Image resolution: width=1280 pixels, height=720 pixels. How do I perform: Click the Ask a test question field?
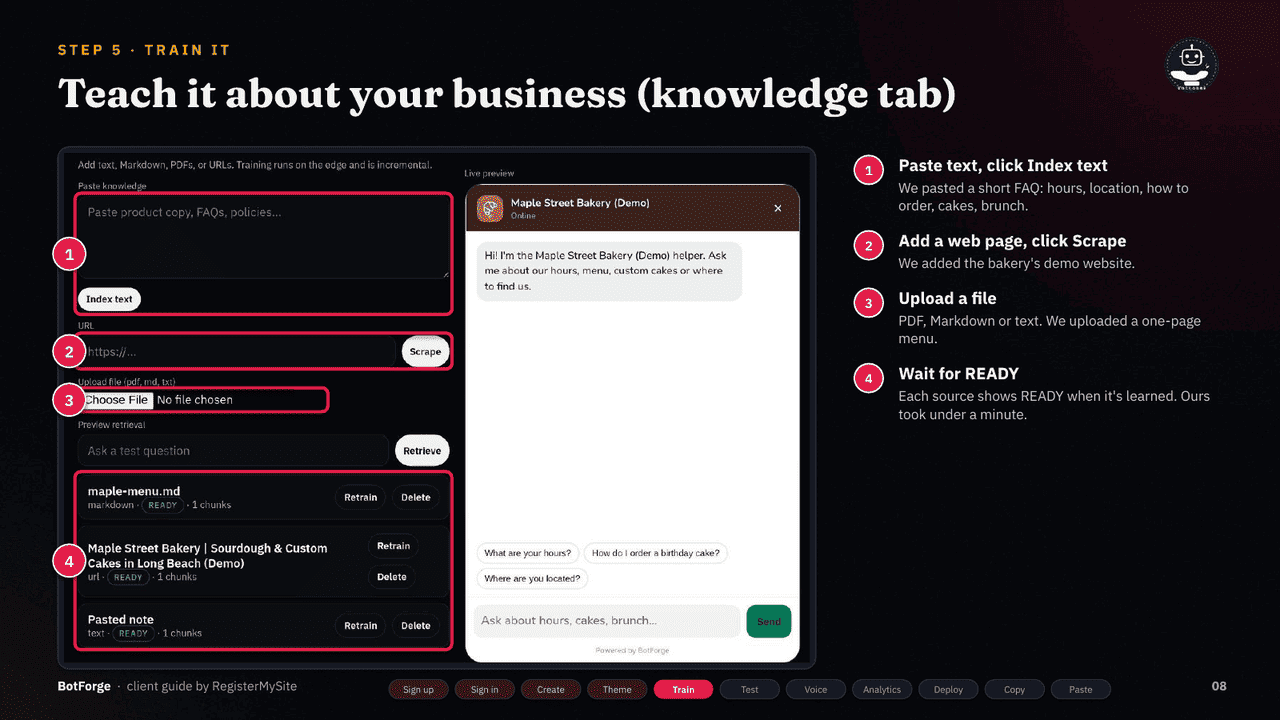click(234, 451)
